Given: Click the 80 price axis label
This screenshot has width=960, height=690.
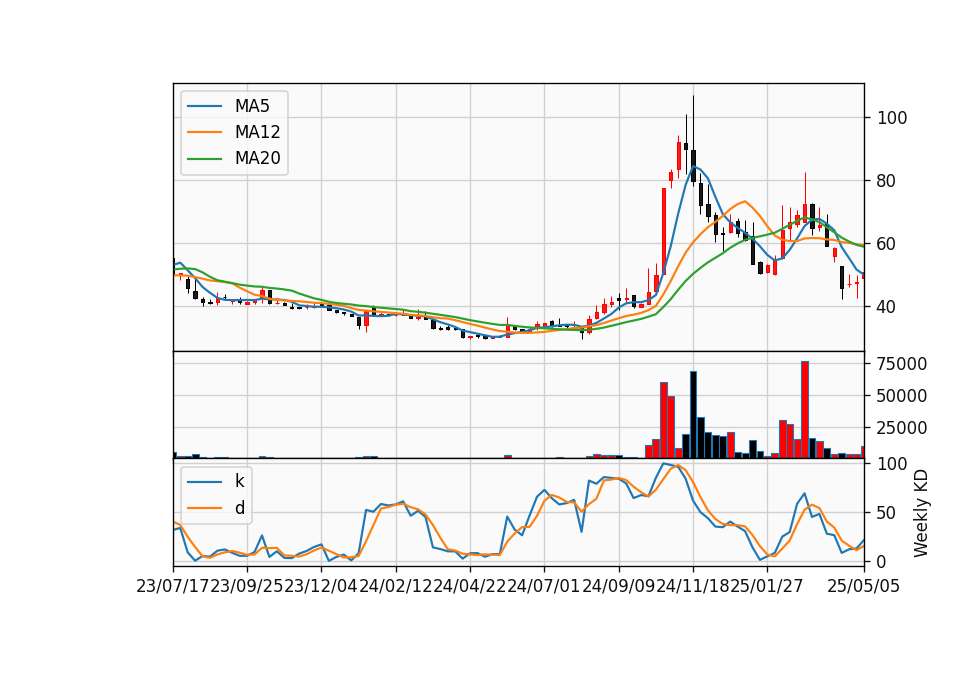Looking at the screenshot, I should 887,181.
